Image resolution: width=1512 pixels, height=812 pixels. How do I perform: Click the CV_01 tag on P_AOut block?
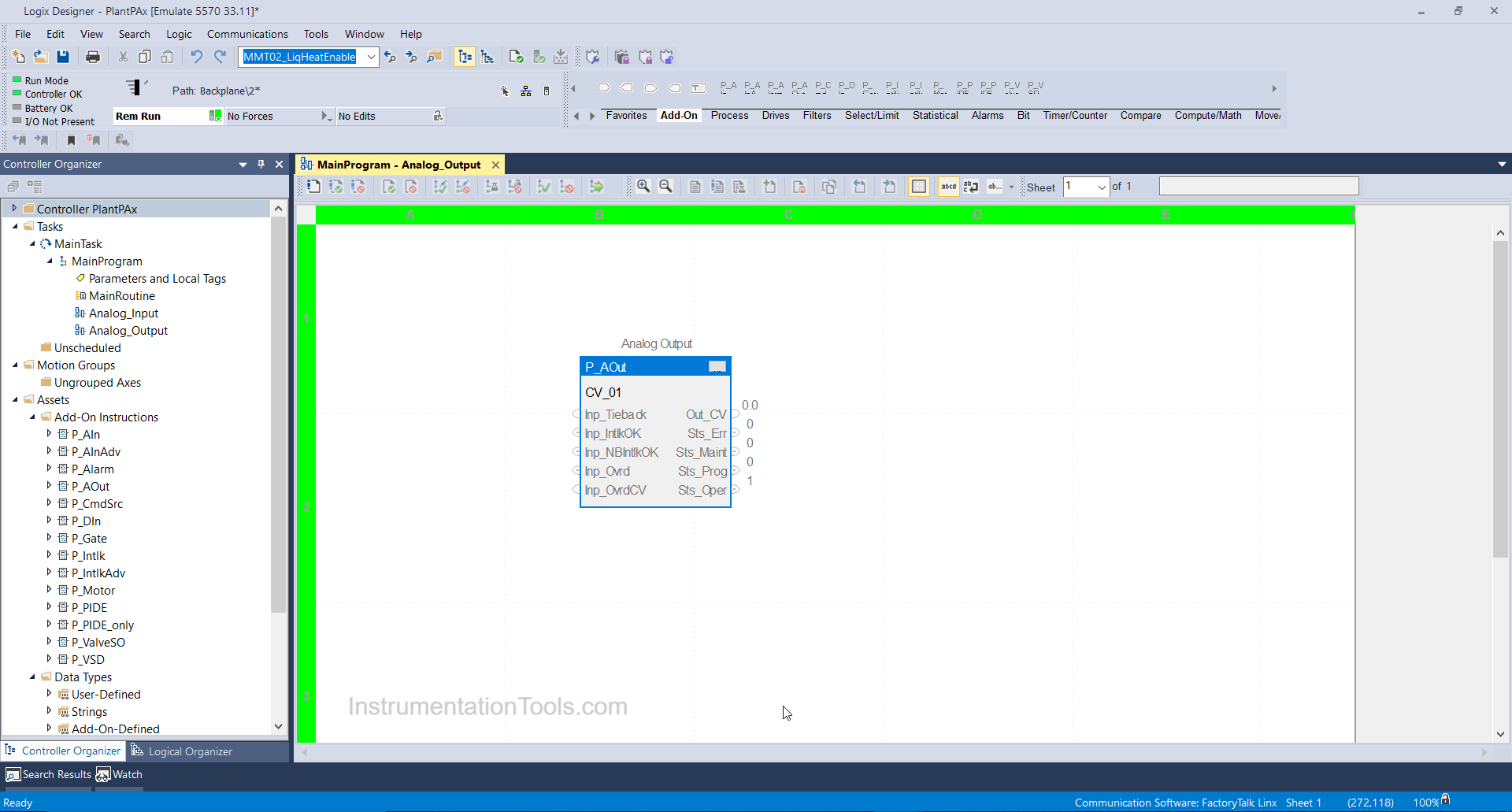click(x=603, y=392)
